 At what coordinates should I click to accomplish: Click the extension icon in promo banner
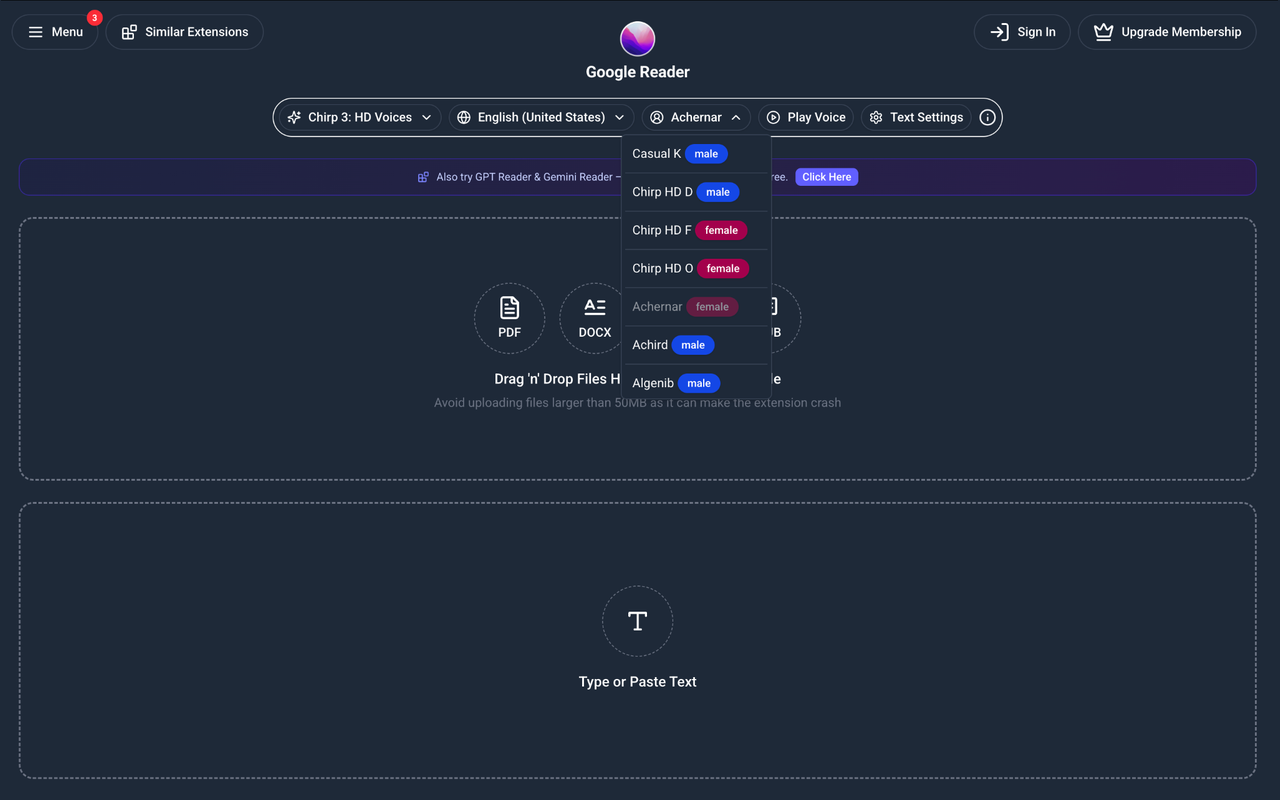coord(423,177)
